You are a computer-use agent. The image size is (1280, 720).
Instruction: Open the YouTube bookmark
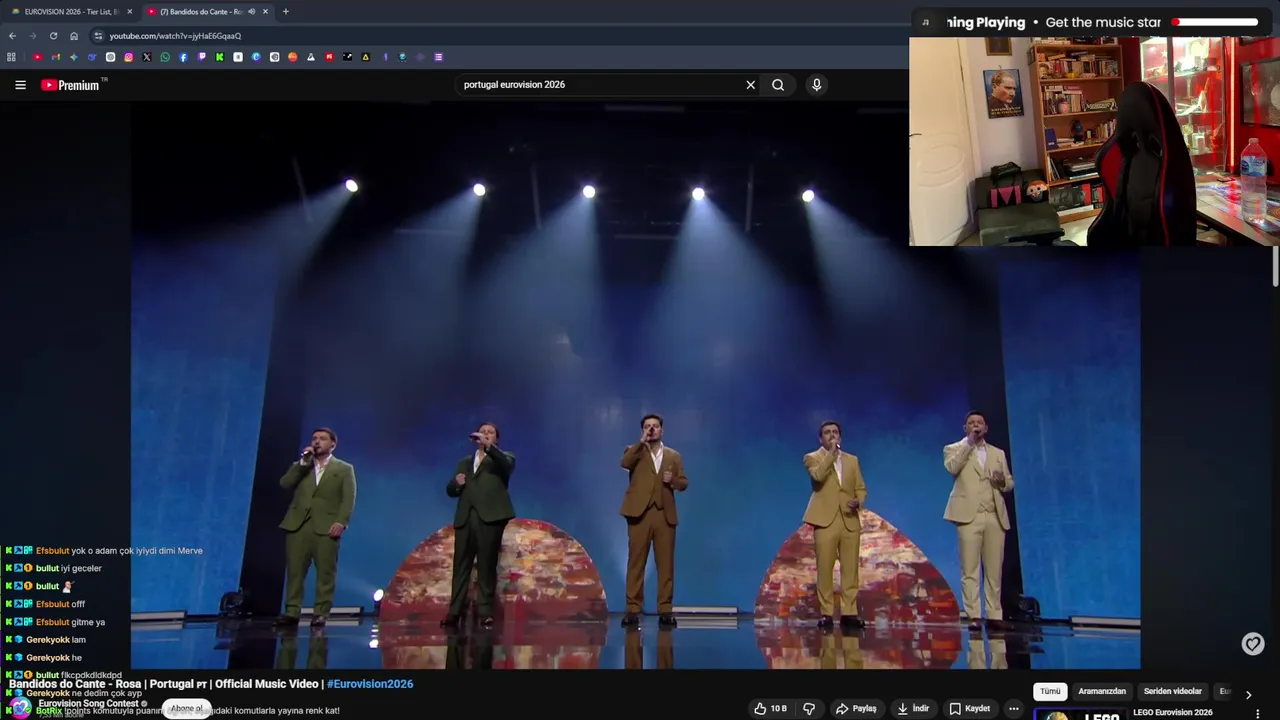pos(37,57)
